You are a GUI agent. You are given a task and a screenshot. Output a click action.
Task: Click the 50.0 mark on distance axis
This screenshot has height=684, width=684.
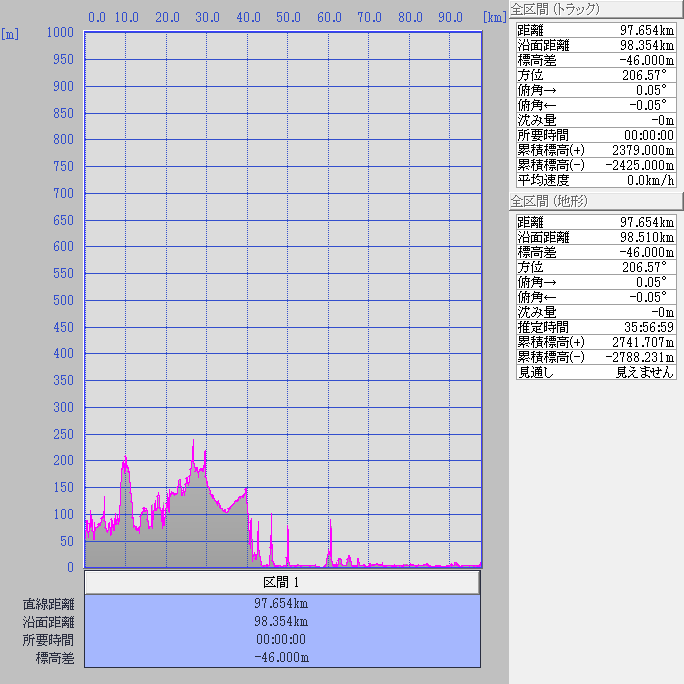288,17
